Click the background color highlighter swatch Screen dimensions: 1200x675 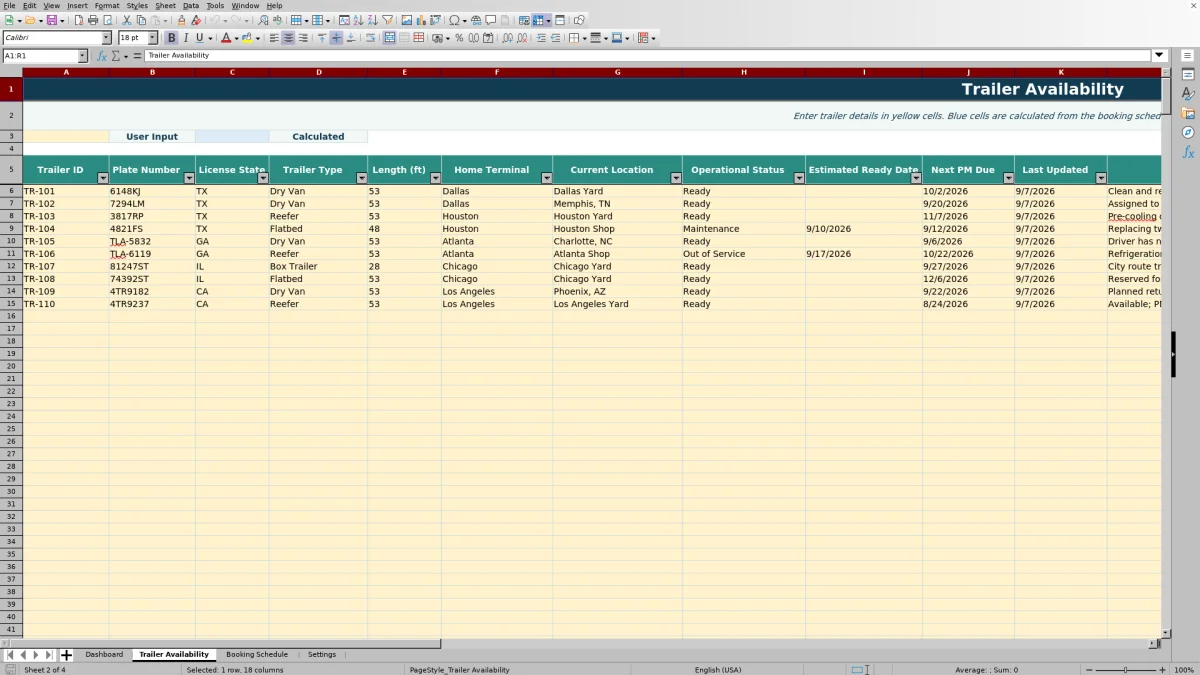[x=246, y=38]
